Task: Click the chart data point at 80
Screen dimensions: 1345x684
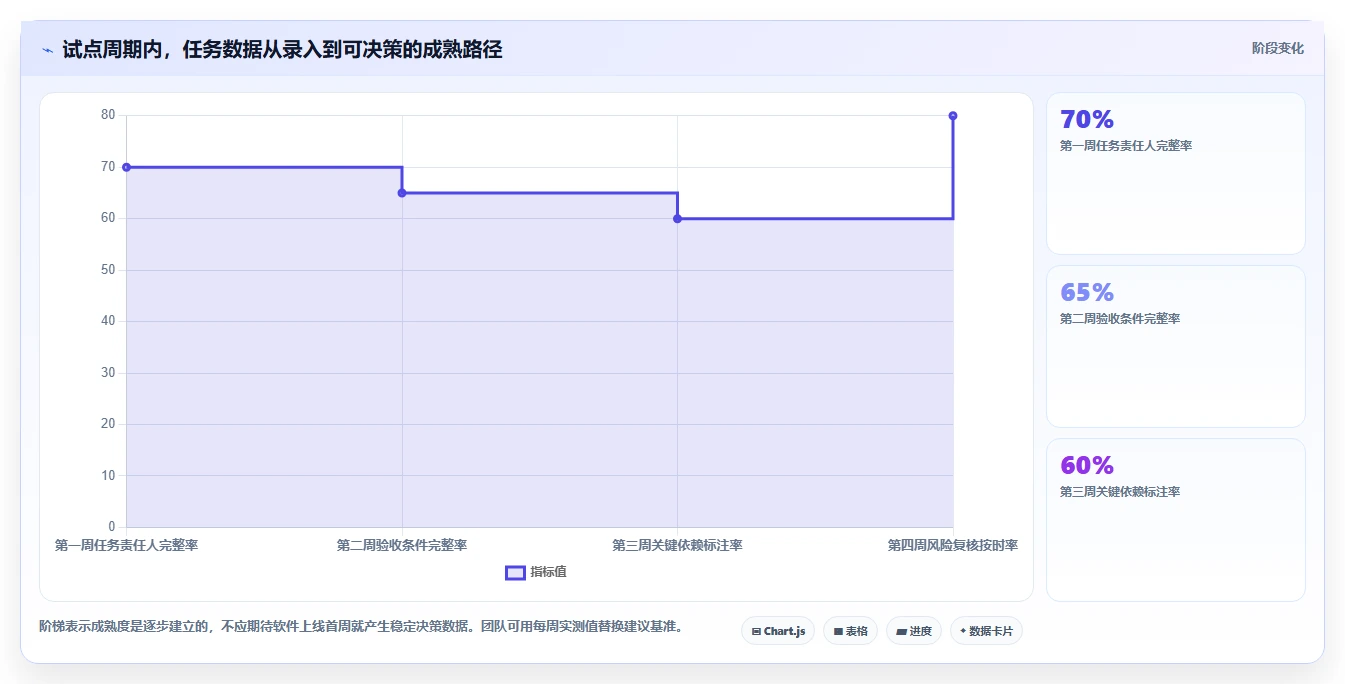Action: (953, 116)
